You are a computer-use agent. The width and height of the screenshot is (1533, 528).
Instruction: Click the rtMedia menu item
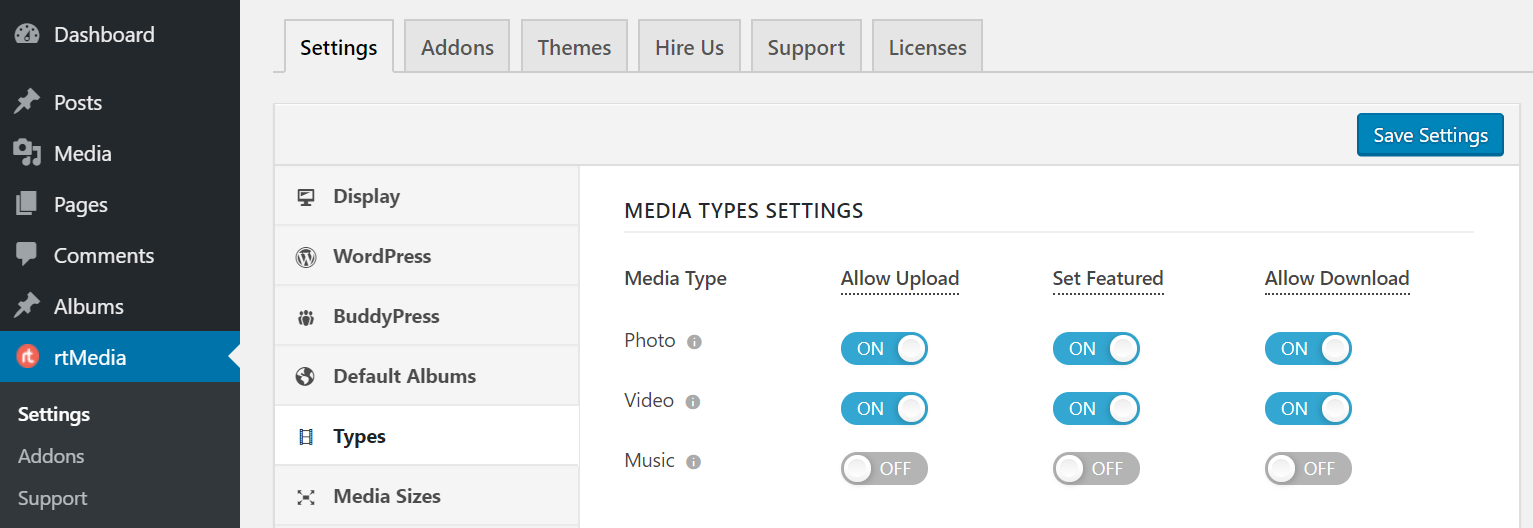click(120, 357)
